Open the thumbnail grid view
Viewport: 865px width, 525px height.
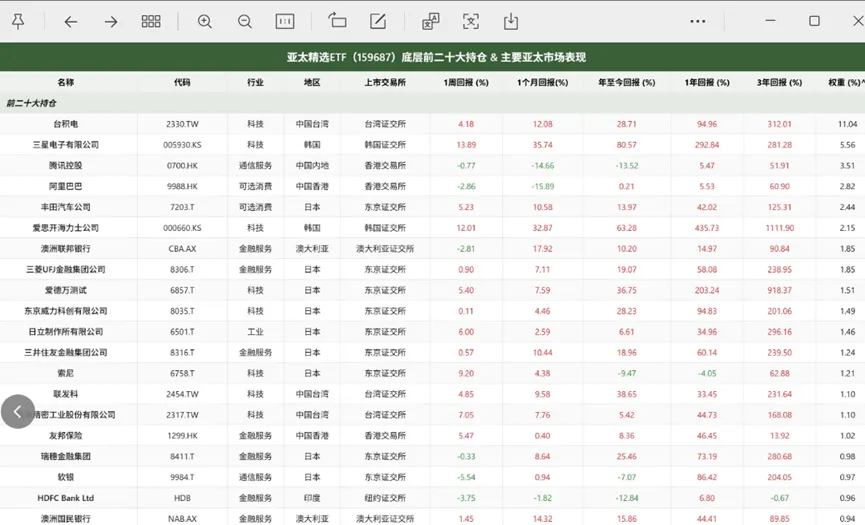(x=151, y=22)
